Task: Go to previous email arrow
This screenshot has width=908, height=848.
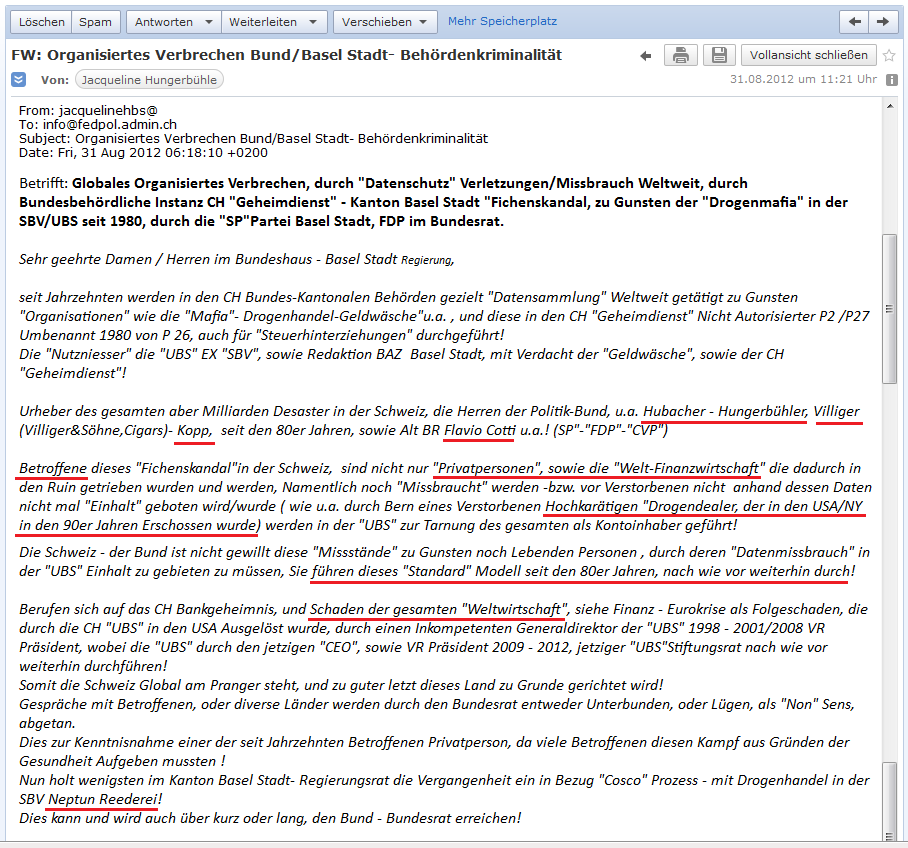Action: point(855,21)
